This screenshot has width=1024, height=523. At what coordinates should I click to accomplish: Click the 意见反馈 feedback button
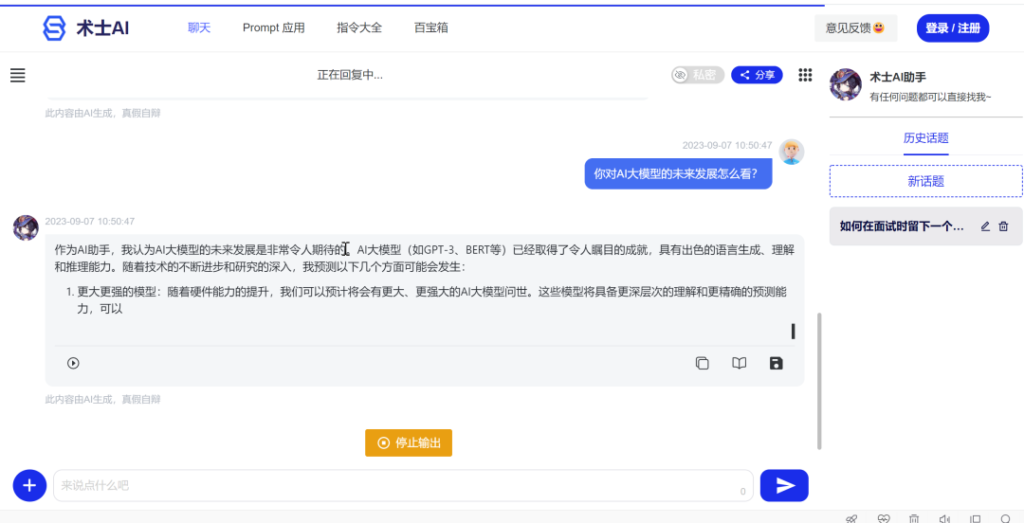point(856,28)
